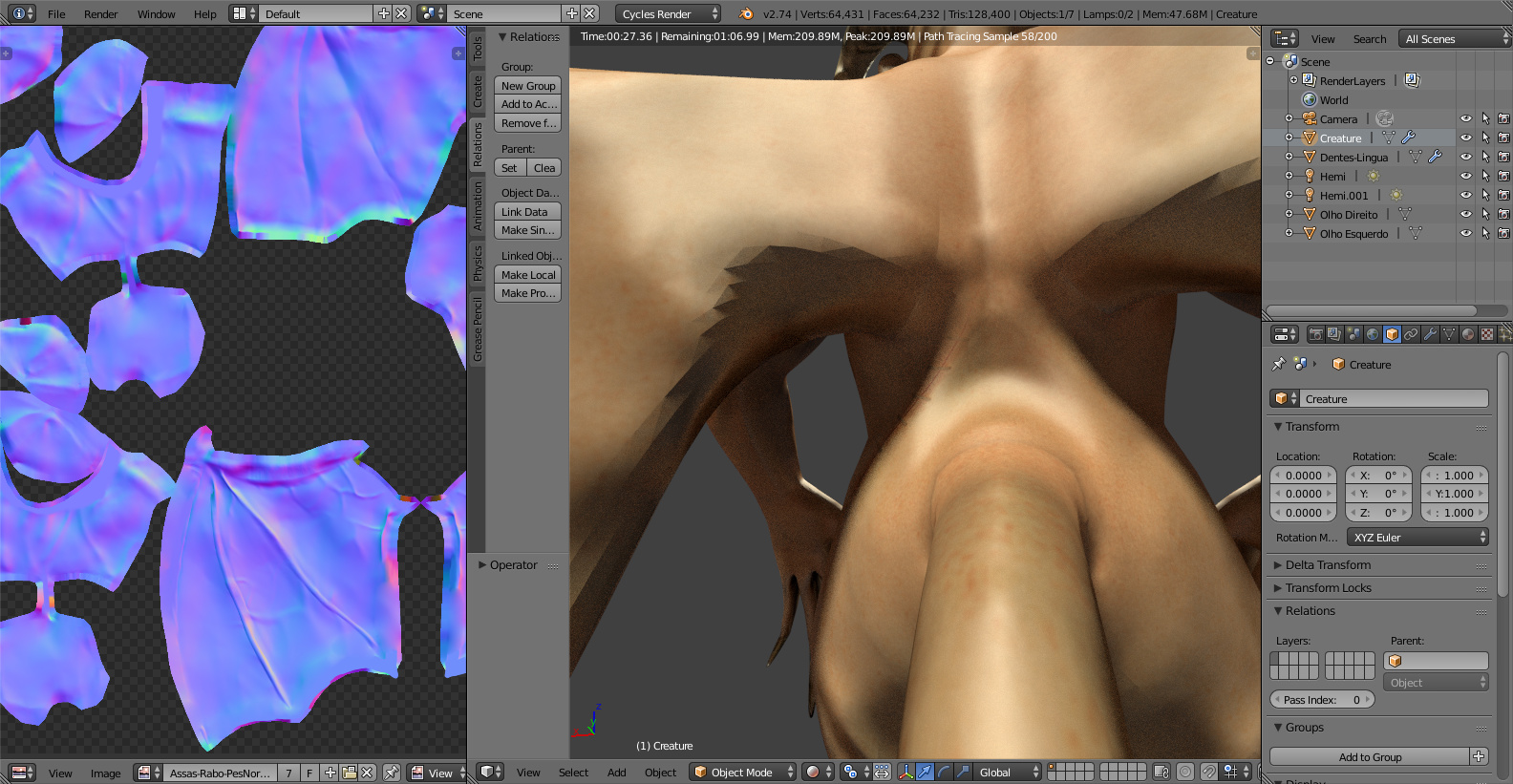
Task: Click the Scale X value field
Action: [1455, 475]
